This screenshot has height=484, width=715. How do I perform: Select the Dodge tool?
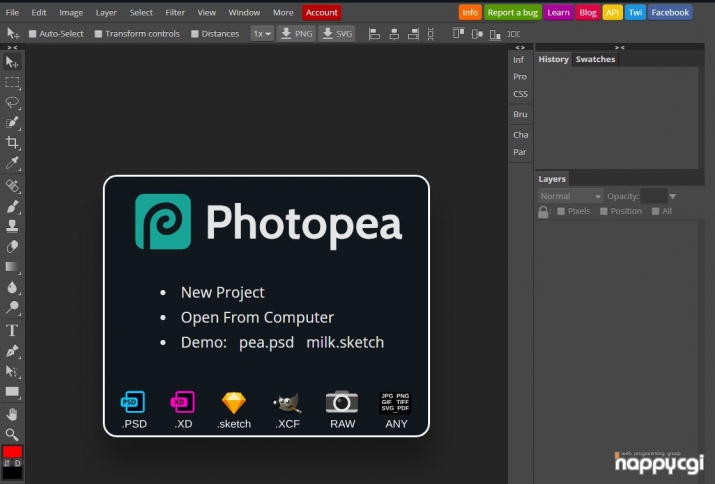coord(12,307)
